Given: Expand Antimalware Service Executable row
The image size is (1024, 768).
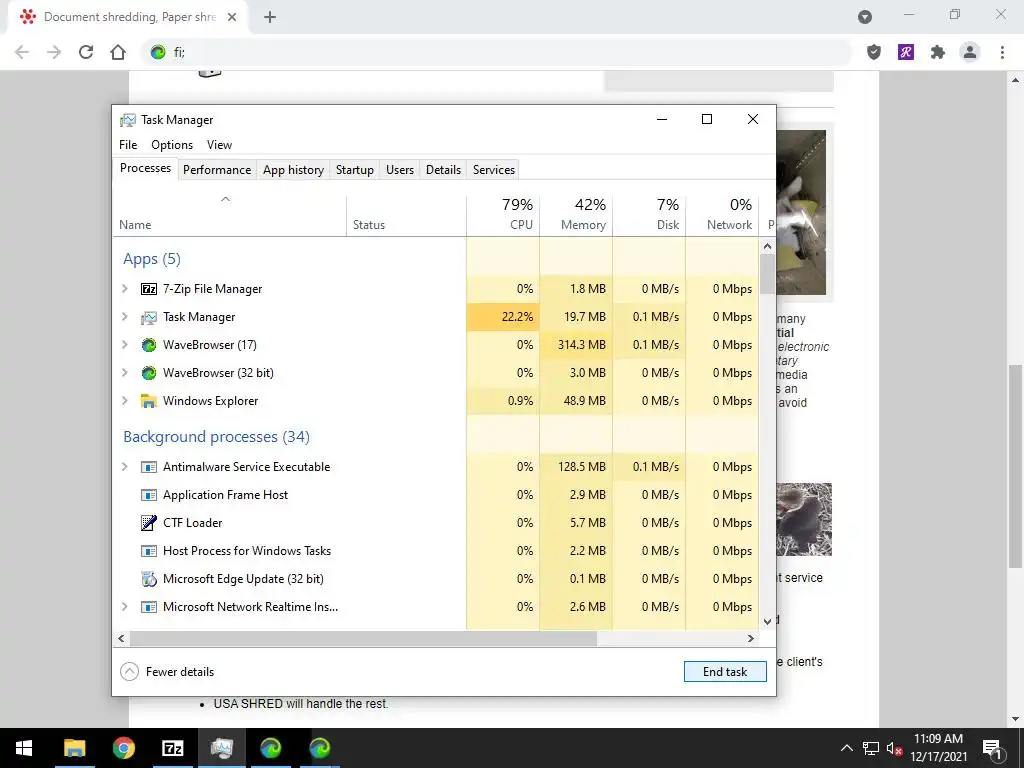Looking at the screenshot, I should 125,467.
